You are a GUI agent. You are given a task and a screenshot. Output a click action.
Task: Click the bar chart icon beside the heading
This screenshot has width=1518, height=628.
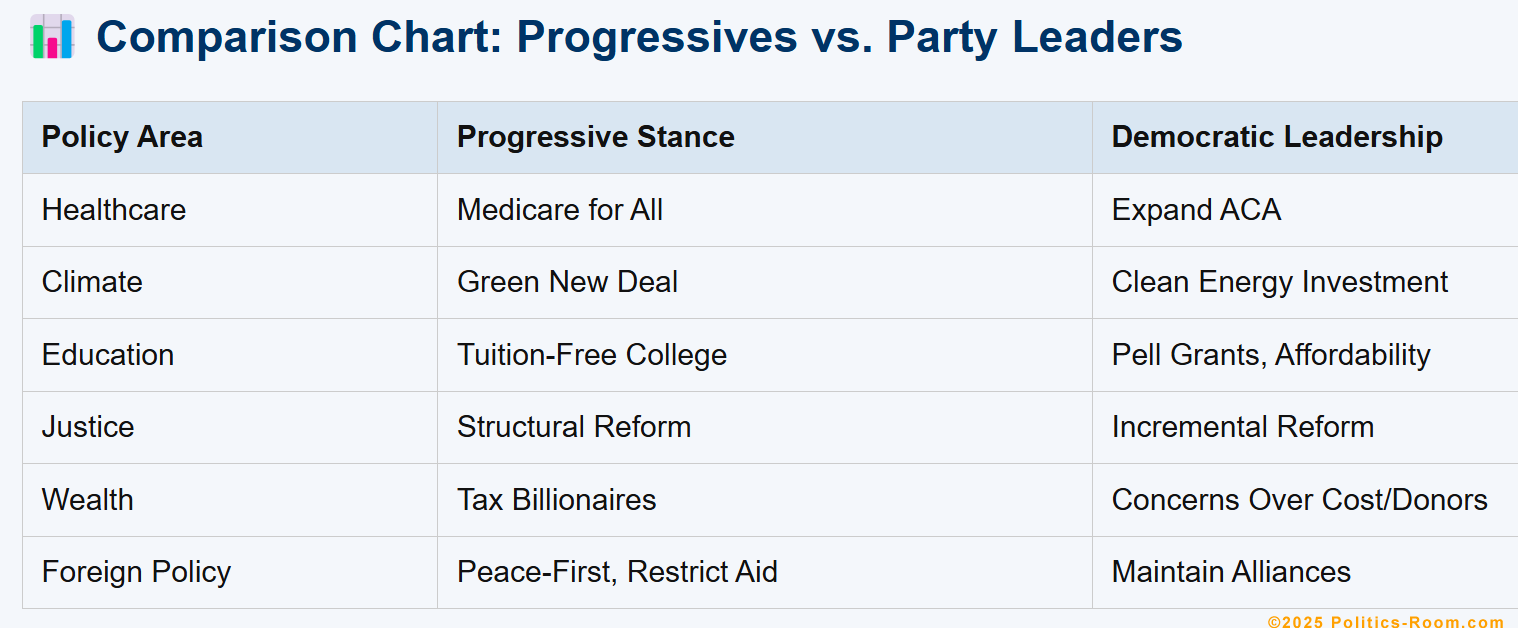pyautogui.click(x=52, y=37)
